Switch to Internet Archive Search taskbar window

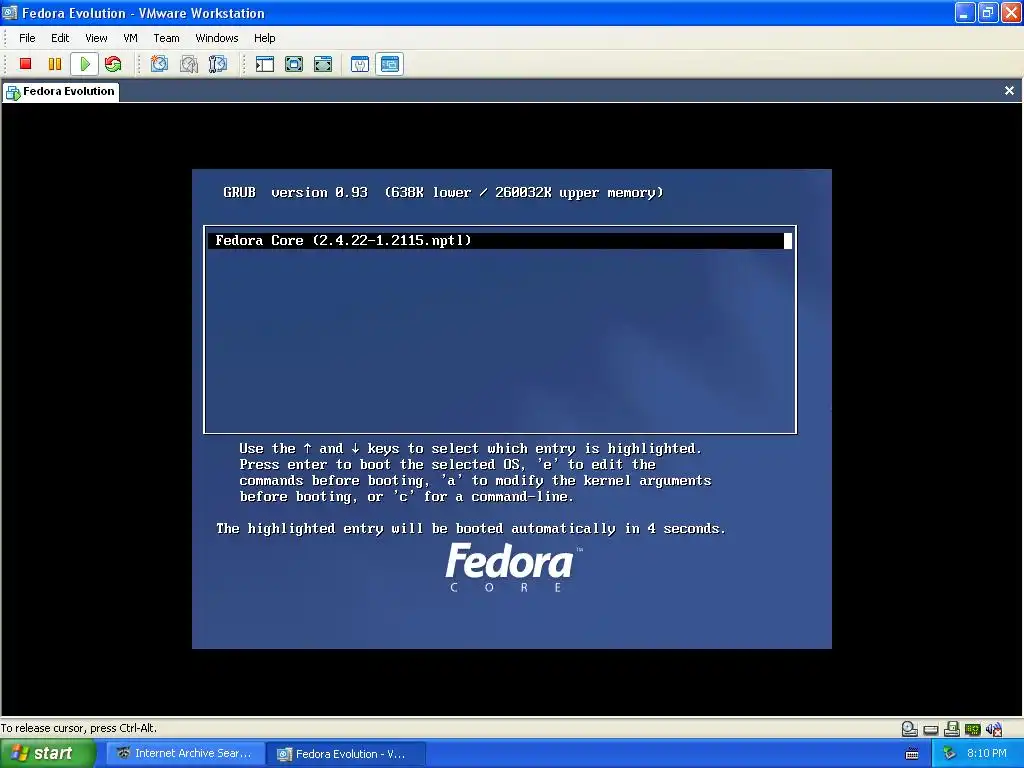(x=185, y=754)
